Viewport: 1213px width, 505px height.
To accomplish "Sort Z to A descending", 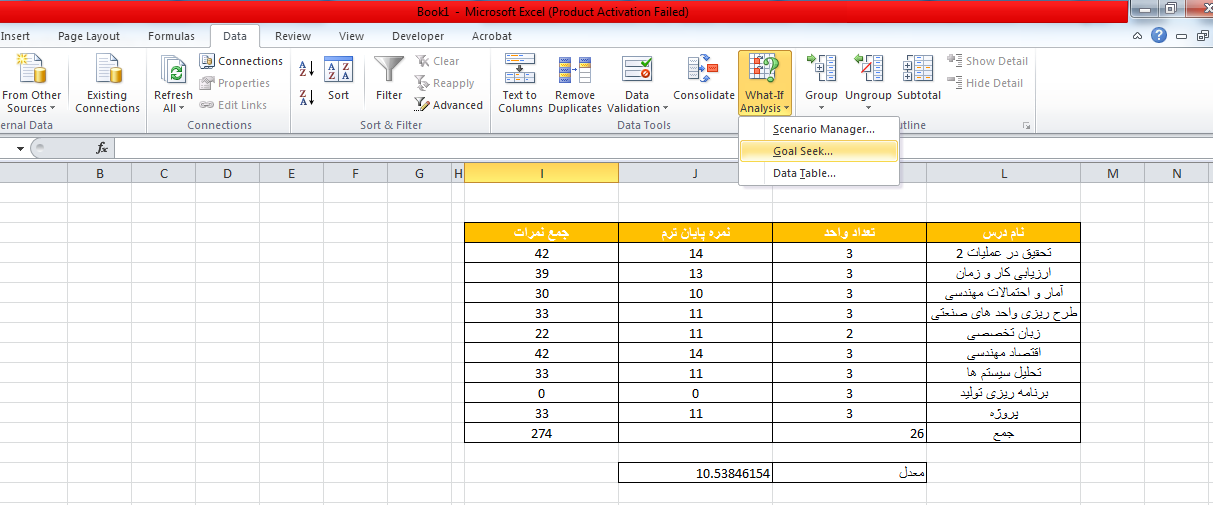I will (307, 97).
